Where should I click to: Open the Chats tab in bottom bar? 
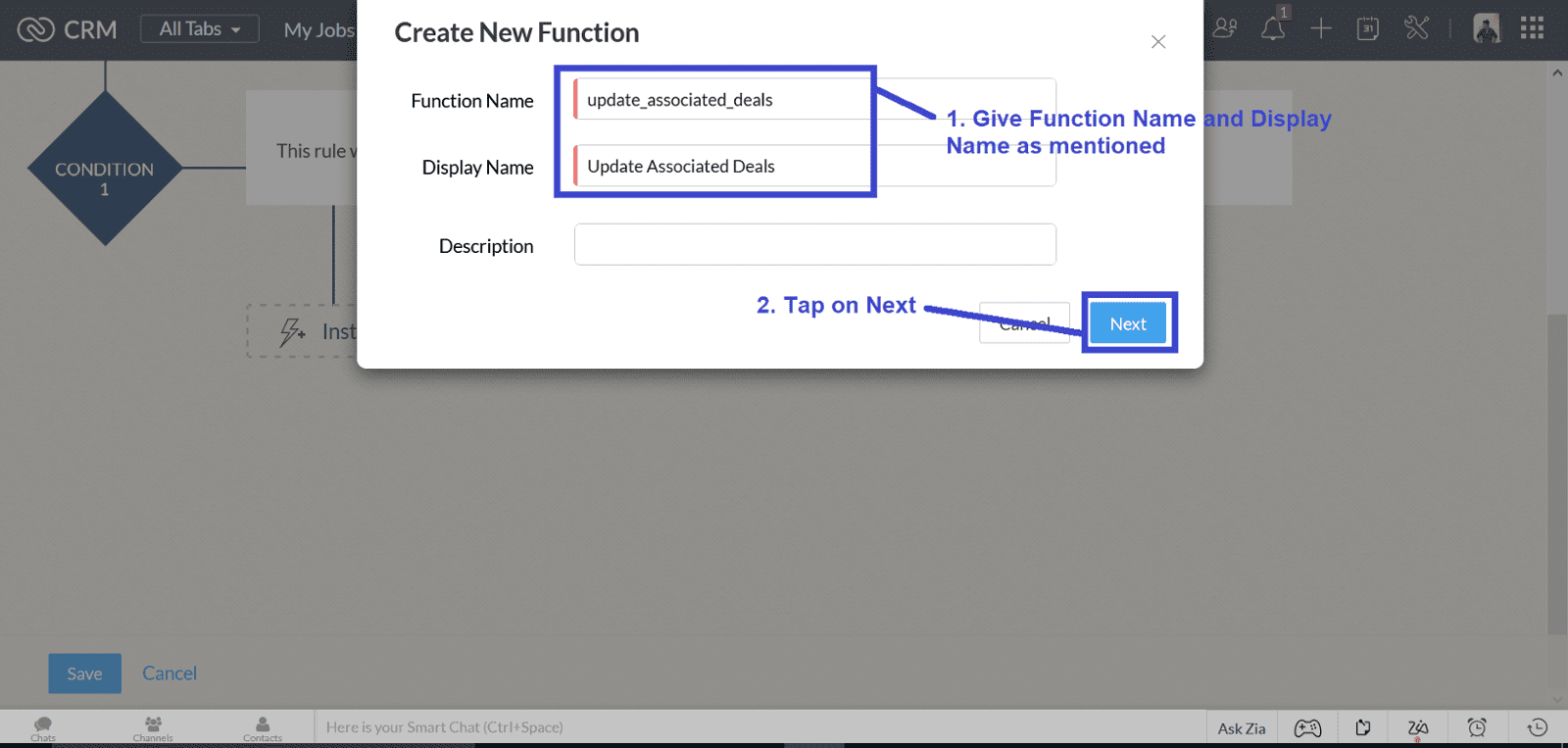coord(43,727)
